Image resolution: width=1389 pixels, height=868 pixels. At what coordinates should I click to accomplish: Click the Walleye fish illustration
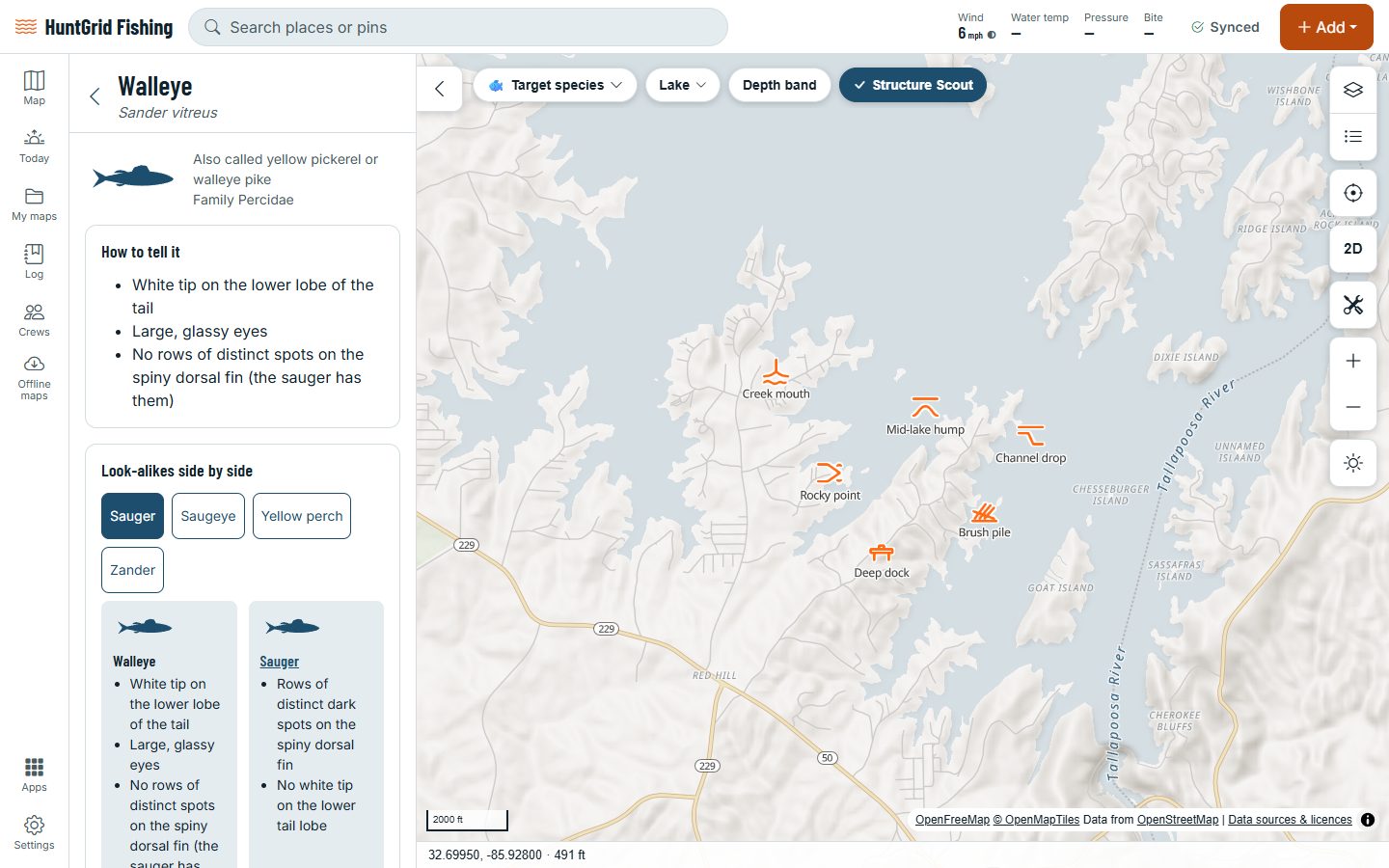pyautogui.click(x=133, y=176)
